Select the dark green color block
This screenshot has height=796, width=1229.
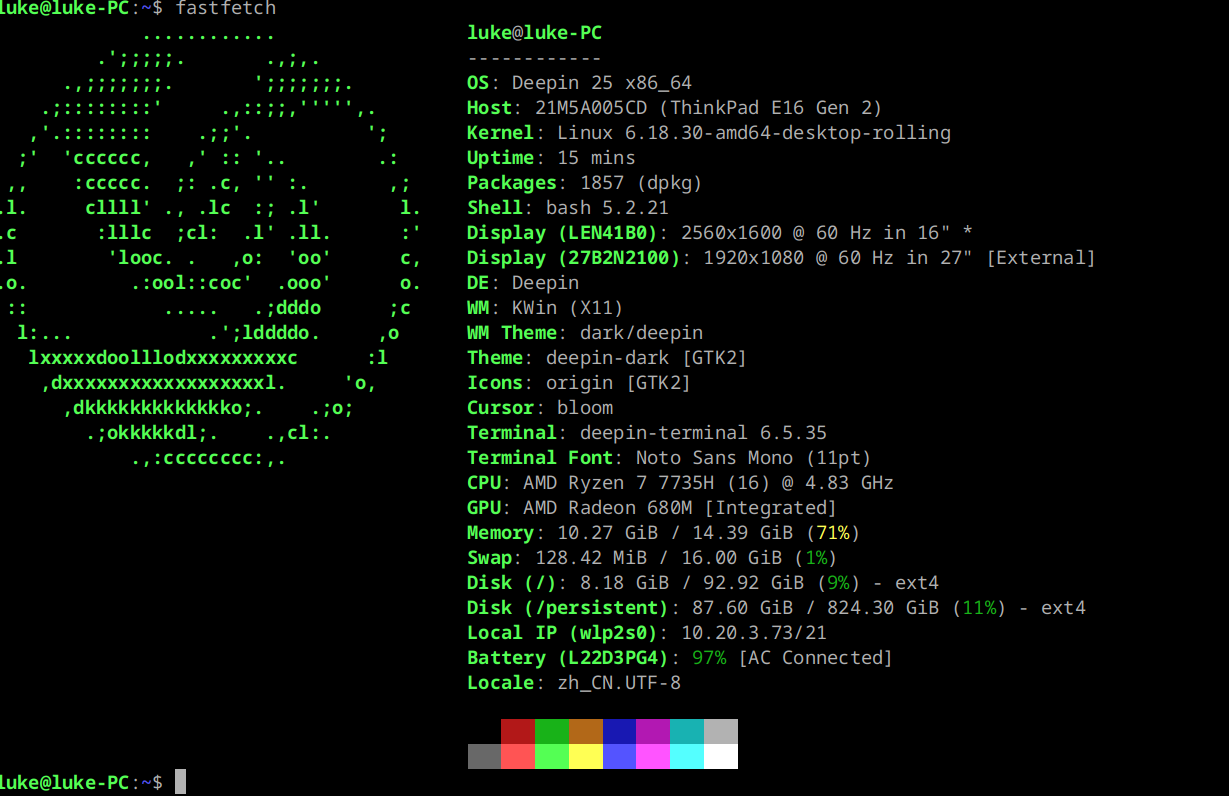(552, 732)
